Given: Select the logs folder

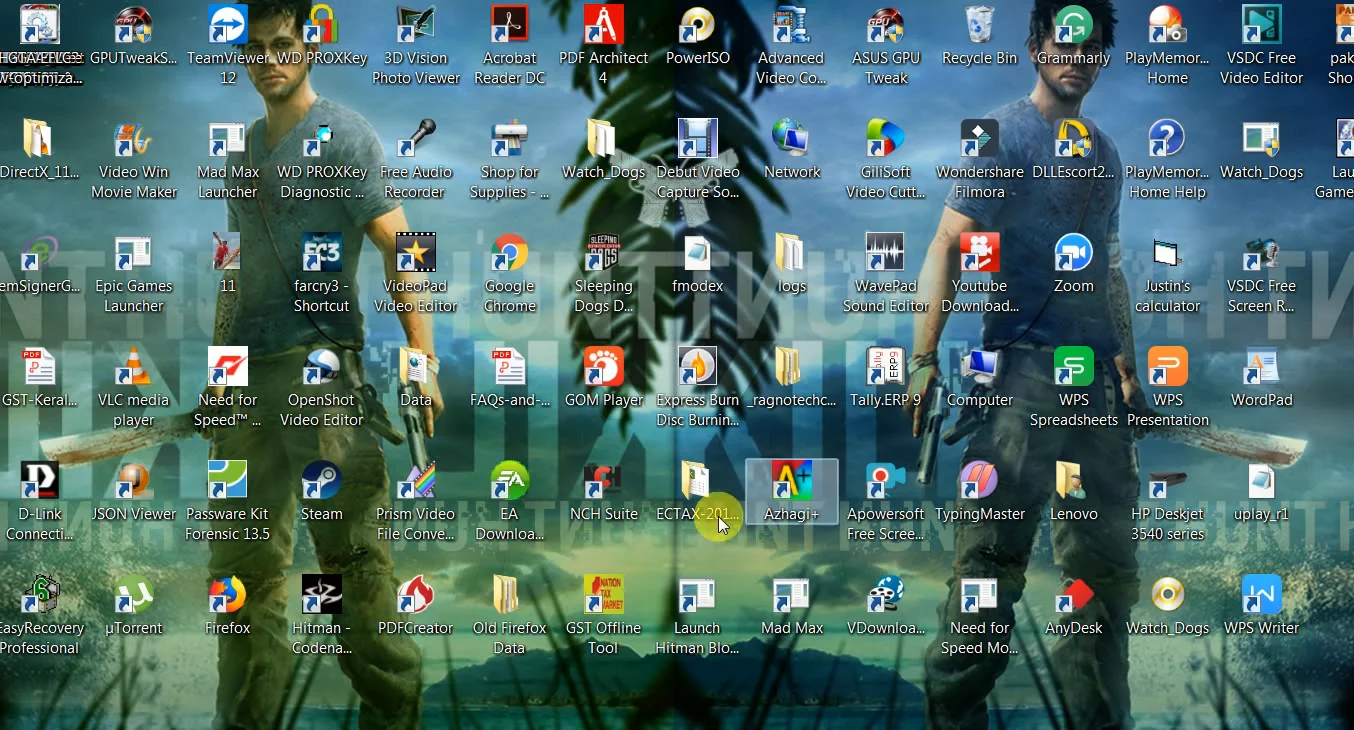Looking at the screenshot, I should tap(792, 253).
